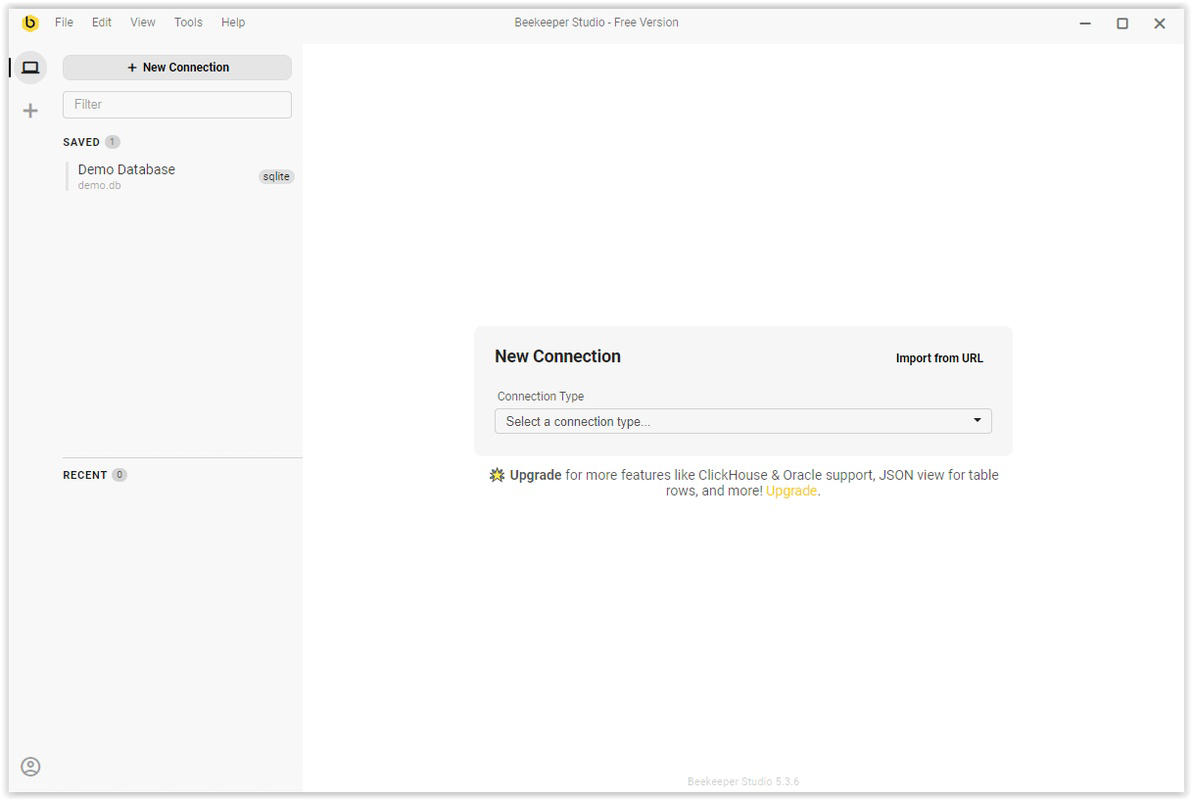Click the sqlite badge on Demo Database
The width and height of the screenshot is (1192, 800).
[276, 176]
